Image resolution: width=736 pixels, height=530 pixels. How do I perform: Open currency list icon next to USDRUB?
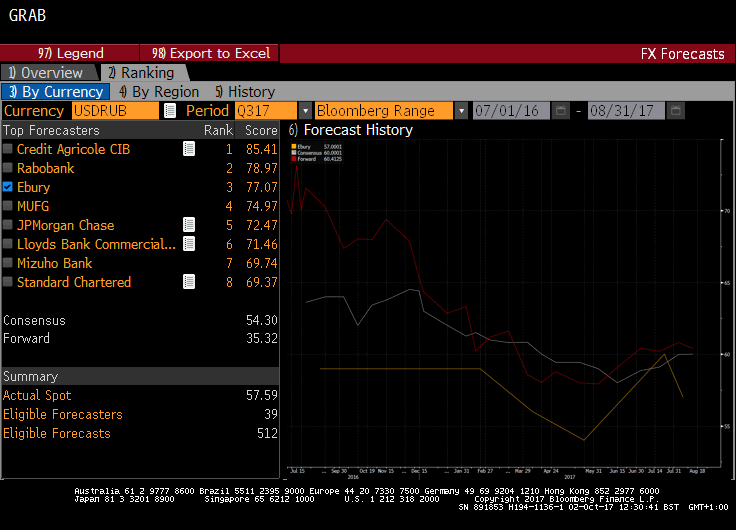tap(170, 111)
